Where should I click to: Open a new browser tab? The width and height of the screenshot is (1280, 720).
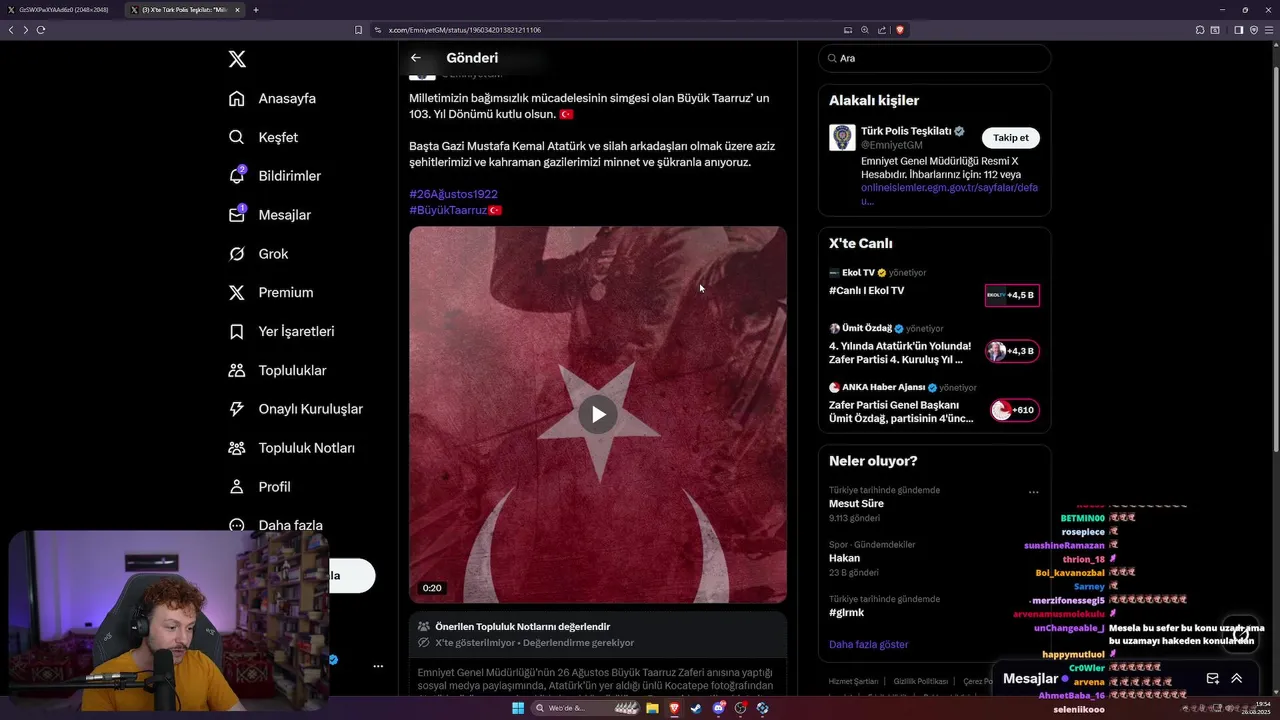256,9
